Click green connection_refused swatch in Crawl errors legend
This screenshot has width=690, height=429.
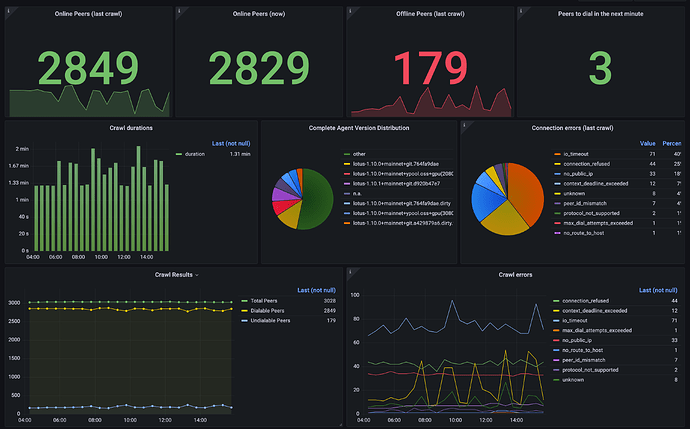click(x=556, y=301)
